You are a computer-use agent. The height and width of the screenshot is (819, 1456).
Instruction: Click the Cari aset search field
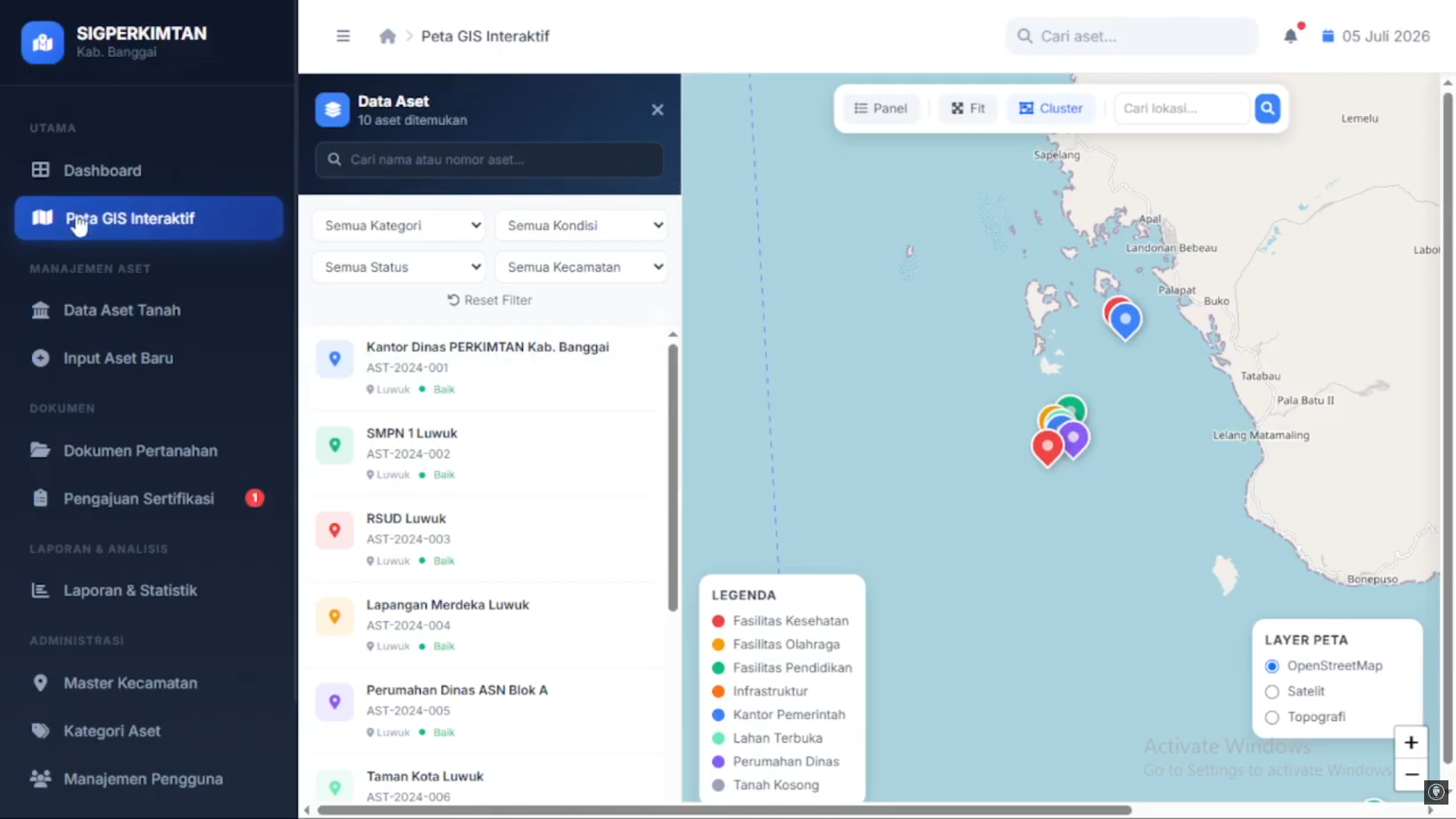click(x=1131, y=36)
